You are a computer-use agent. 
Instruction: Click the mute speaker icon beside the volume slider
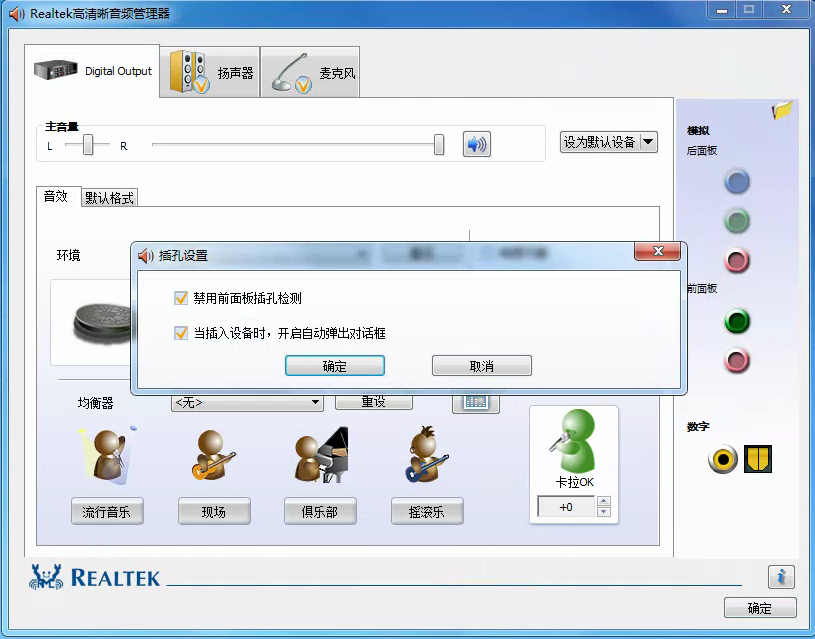pos(477,144)
